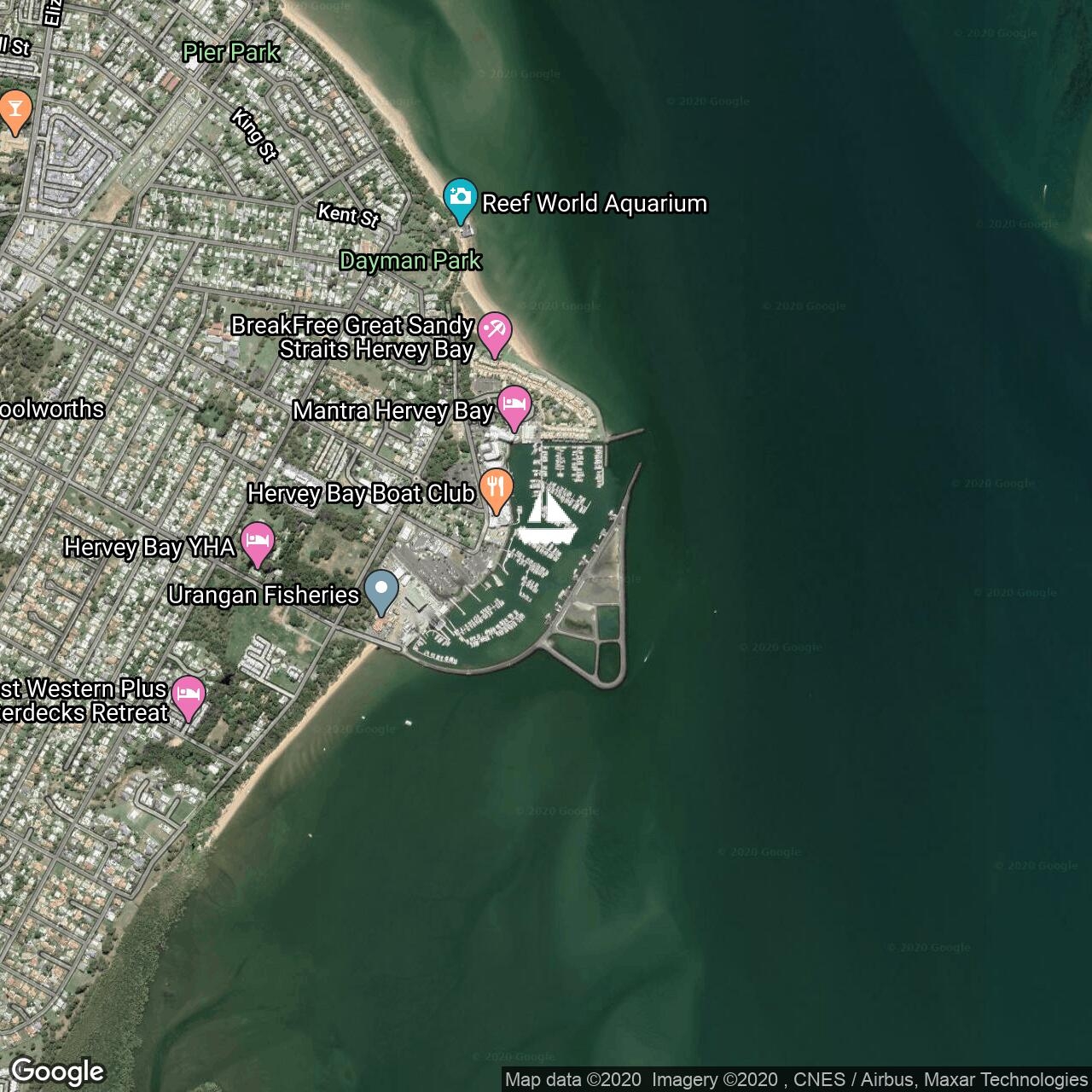1092x1092 pixels.
Task: Click the Woolworths label
Action: [51, 409]
